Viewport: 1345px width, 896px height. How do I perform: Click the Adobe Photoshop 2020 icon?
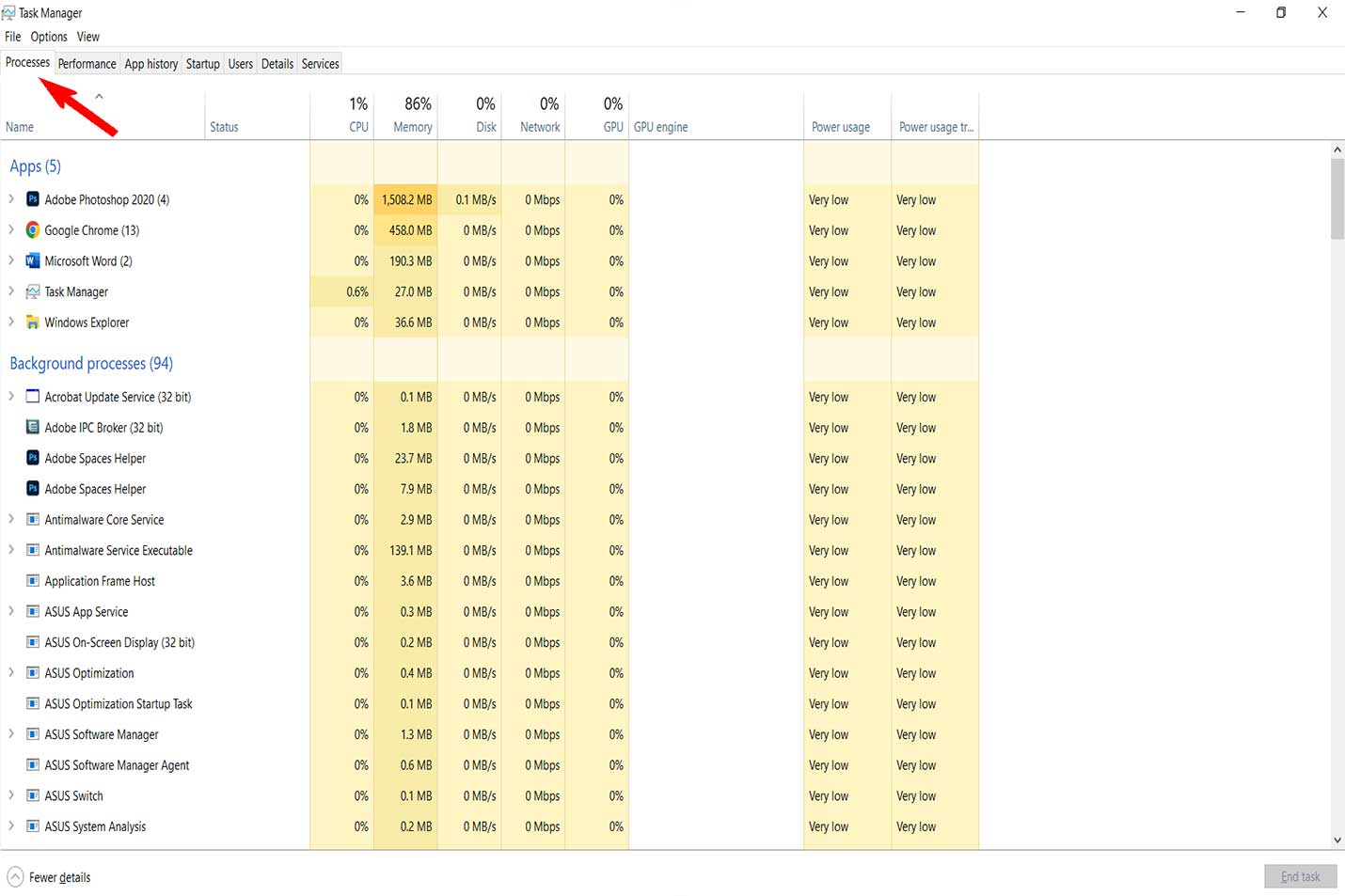tap(33, 199)
